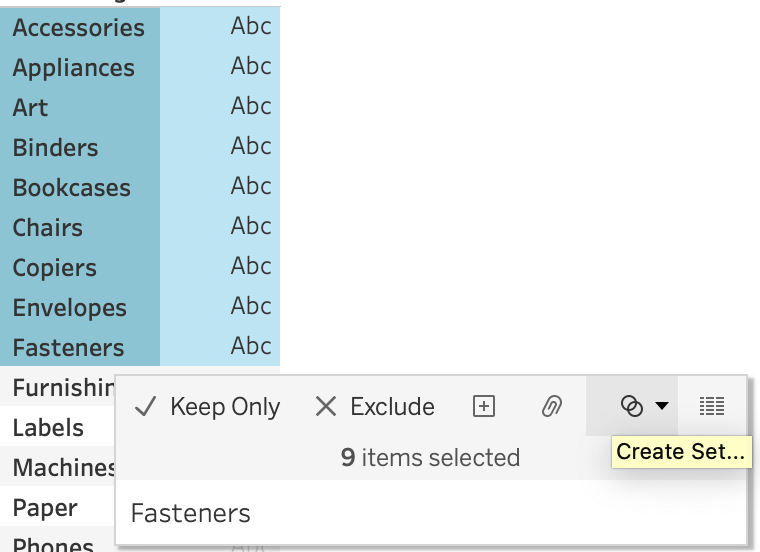Click the Bookcases row header
This screenshot has width=760, height=552.
71,188
